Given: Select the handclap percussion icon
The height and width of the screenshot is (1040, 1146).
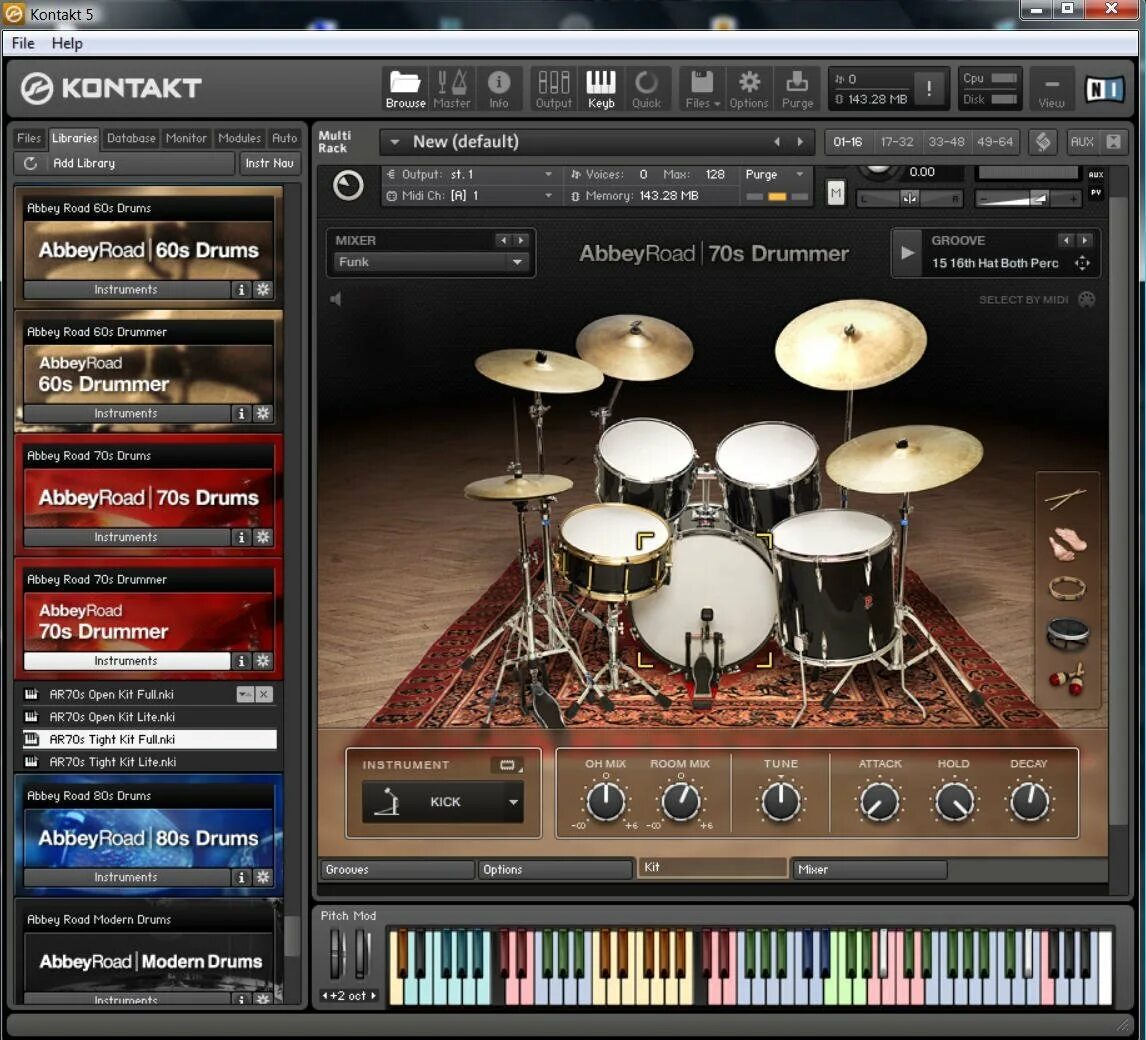Looking at the screenshot, I should [1066, 544].
